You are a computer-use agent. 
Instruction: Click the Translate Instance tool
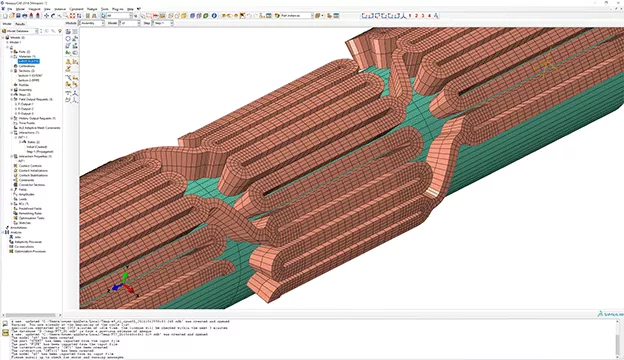coord(75,39)
